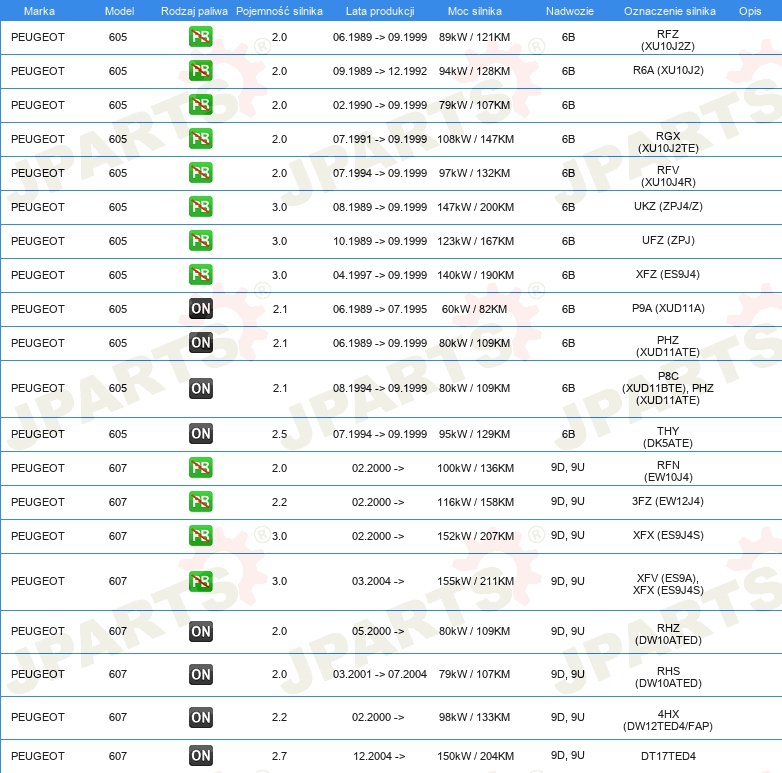Click the Model column header
This screenshot has width=782, height=773.
point(120,11)
